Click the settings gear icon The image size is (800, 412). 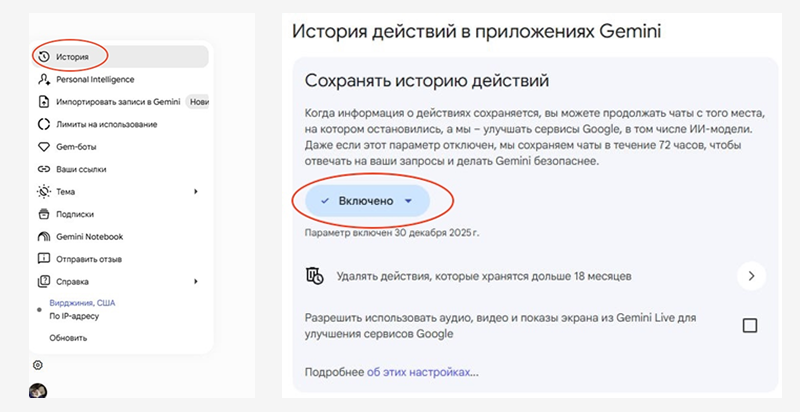point(38,365)
